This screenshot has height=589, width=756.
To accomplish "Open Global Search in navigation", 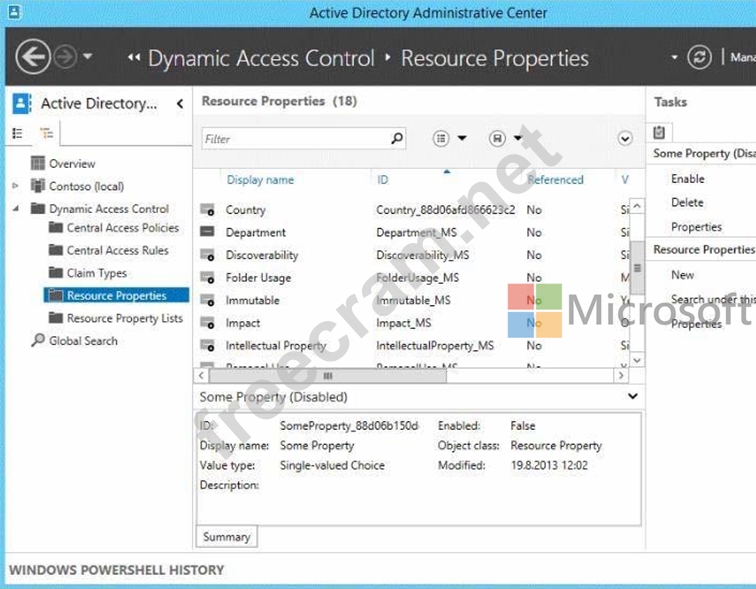I will tap(83, 341).
